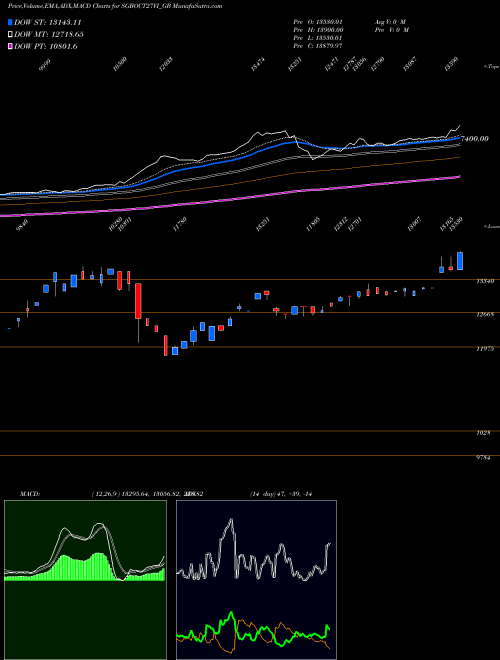
Task: Click the 9840 lows value label
Action: tap(22, 224)
